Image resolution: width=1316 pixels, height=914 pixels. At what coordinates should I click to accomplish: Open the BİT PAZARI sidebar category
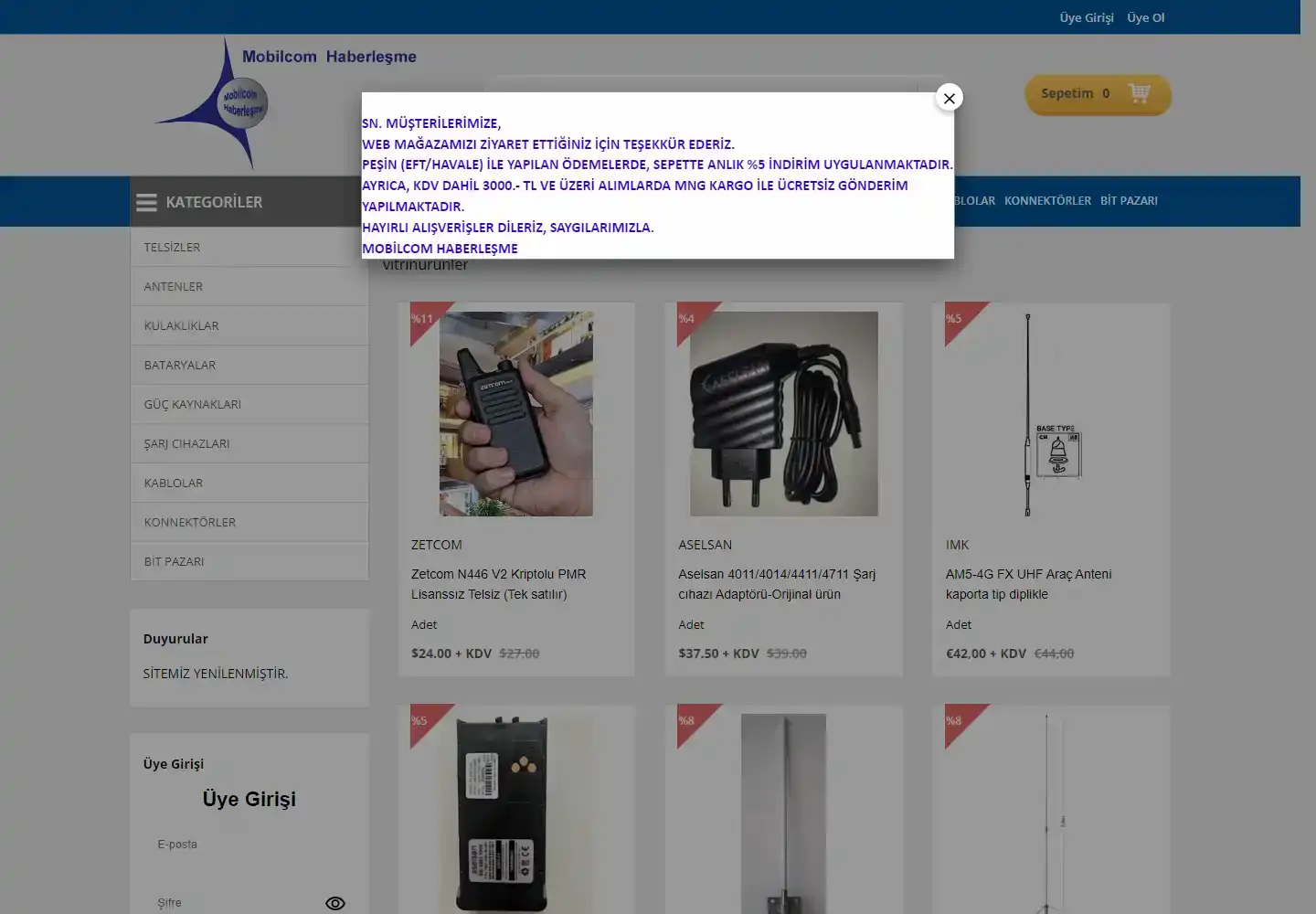pos(249,561)
